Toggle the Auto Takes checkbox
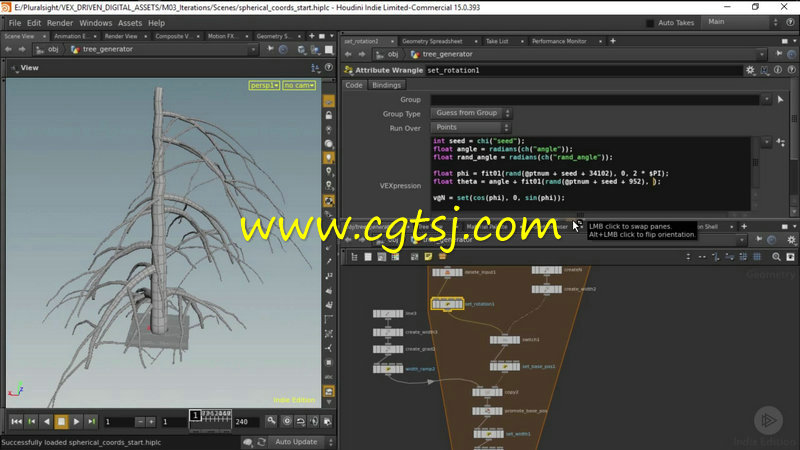The image size is (800, 450). [x=649, y=23]
